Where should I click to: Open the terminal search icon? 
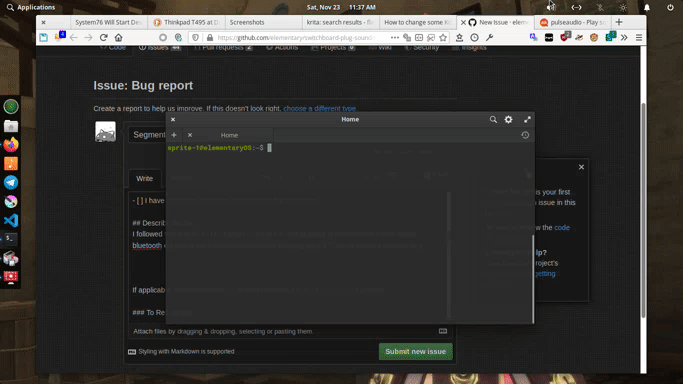[x=493, y=119]
